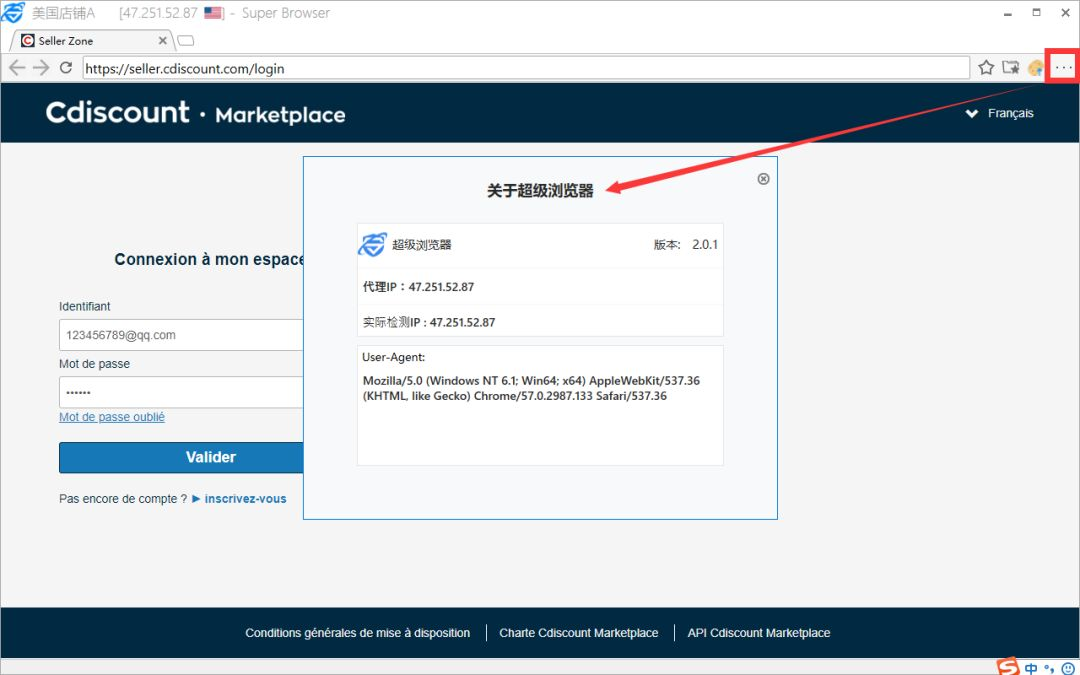Click the Super Browser logo in title bar
This screenshot has height=675, width=1080.
(12, 12)
